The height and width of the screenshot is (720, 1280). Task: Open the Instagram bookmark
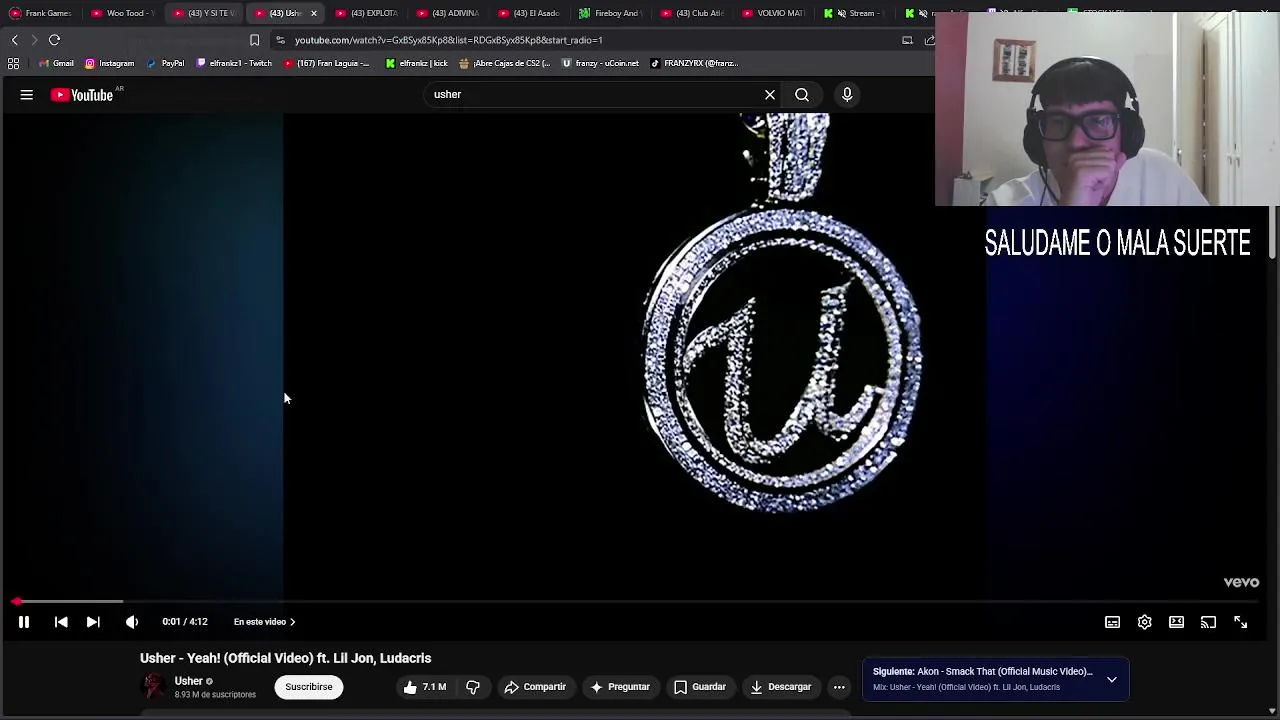click(109, 63)
